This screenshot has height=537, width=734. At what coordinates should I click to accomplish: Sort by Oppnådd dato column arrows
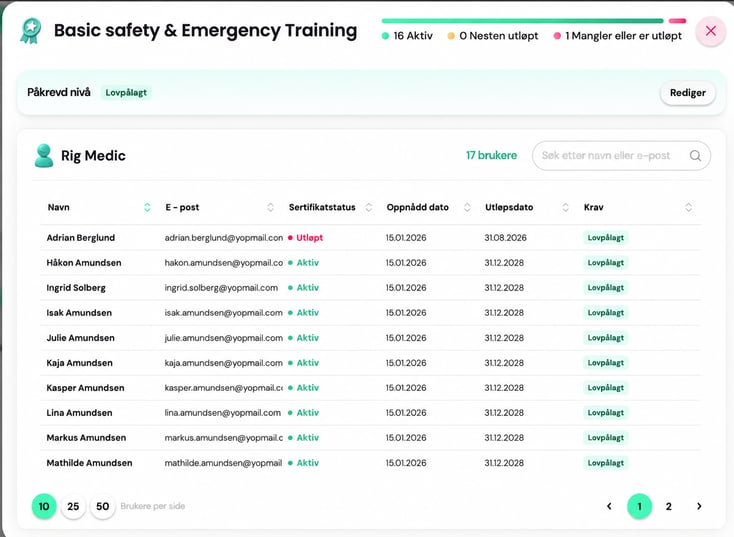click(x=467, y=207)
